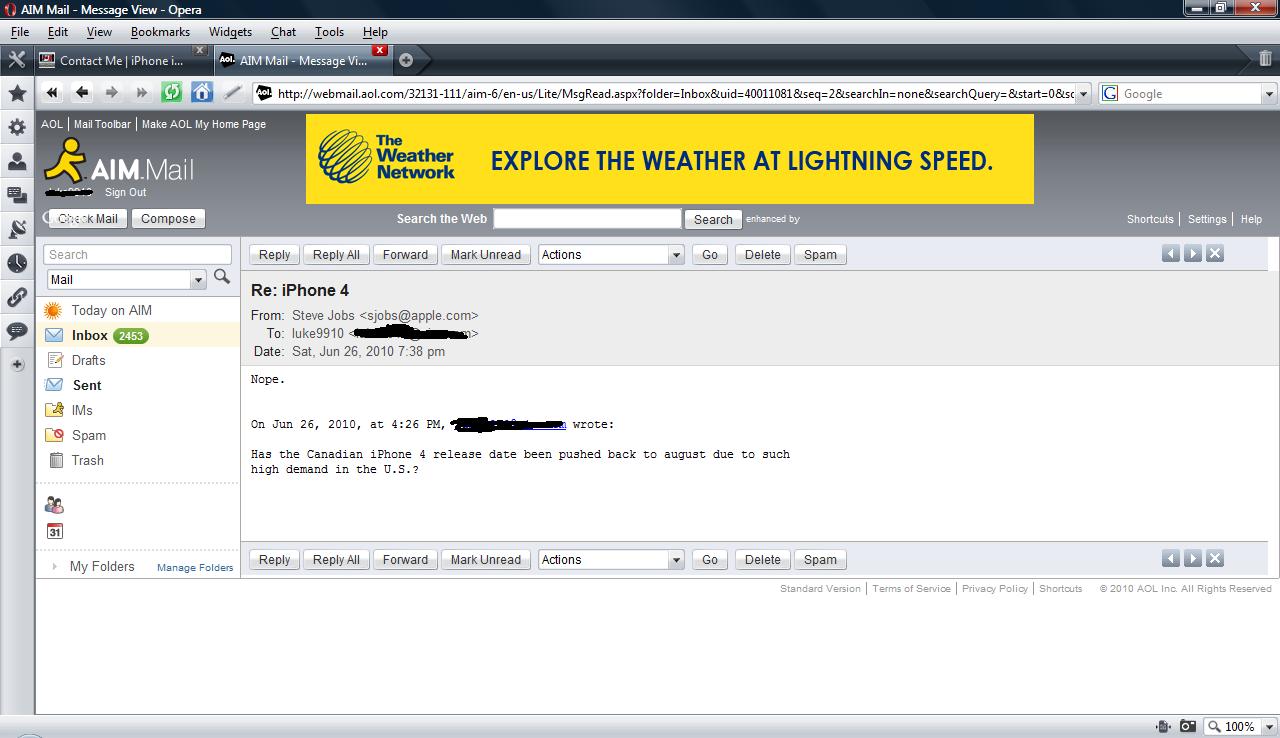Click the browser Forward arrow
Viewport: 1280px width, 738px height.
point(112,93)
